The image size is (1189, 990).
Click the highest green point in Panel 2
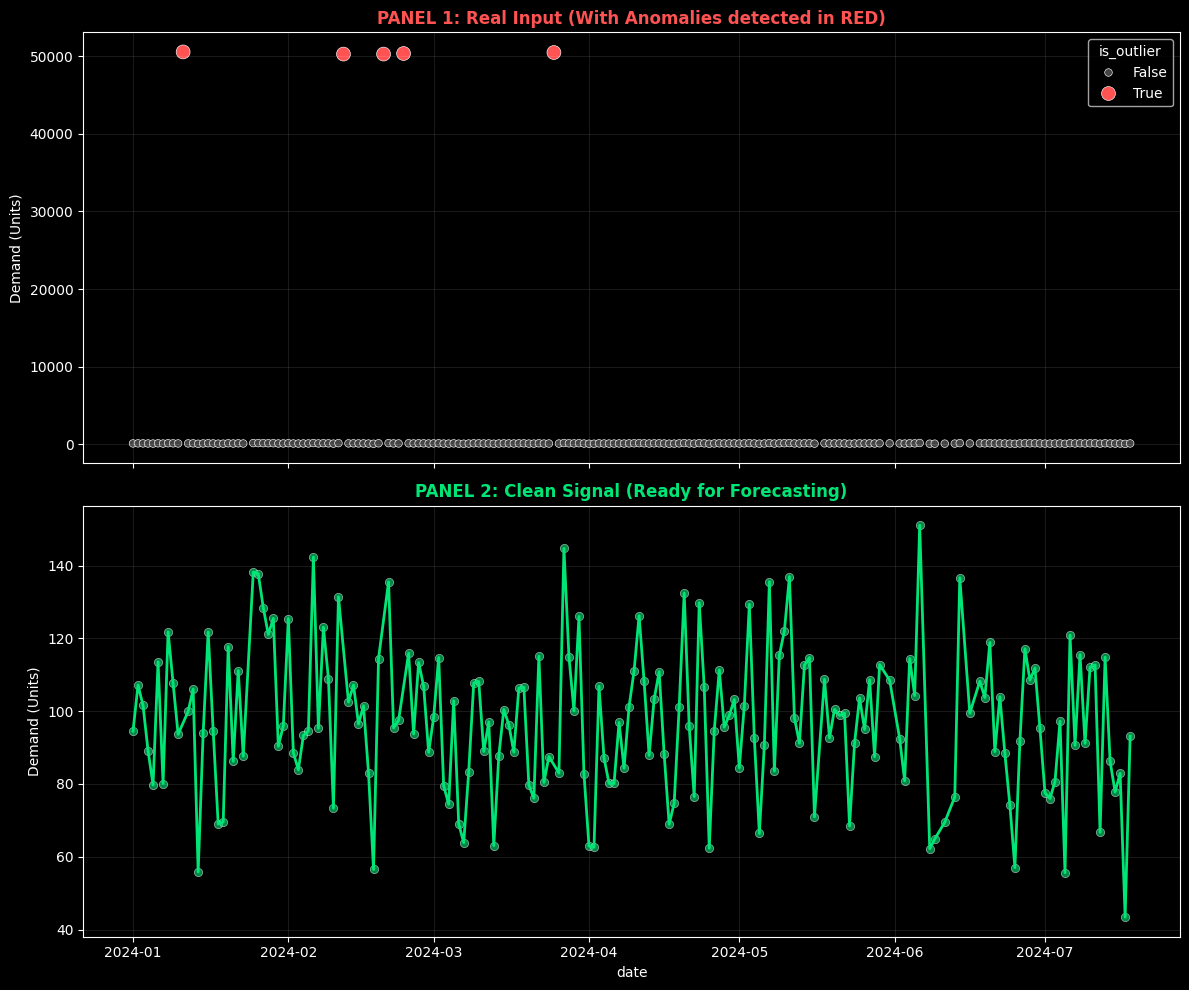(x=920, y=525)
